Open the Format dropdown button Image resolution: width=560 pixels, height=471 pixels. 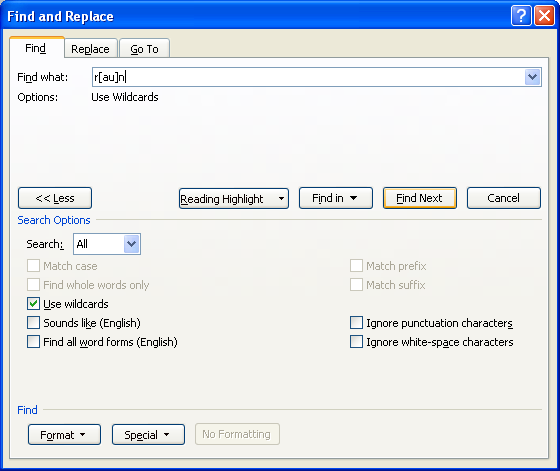point(64,435)
